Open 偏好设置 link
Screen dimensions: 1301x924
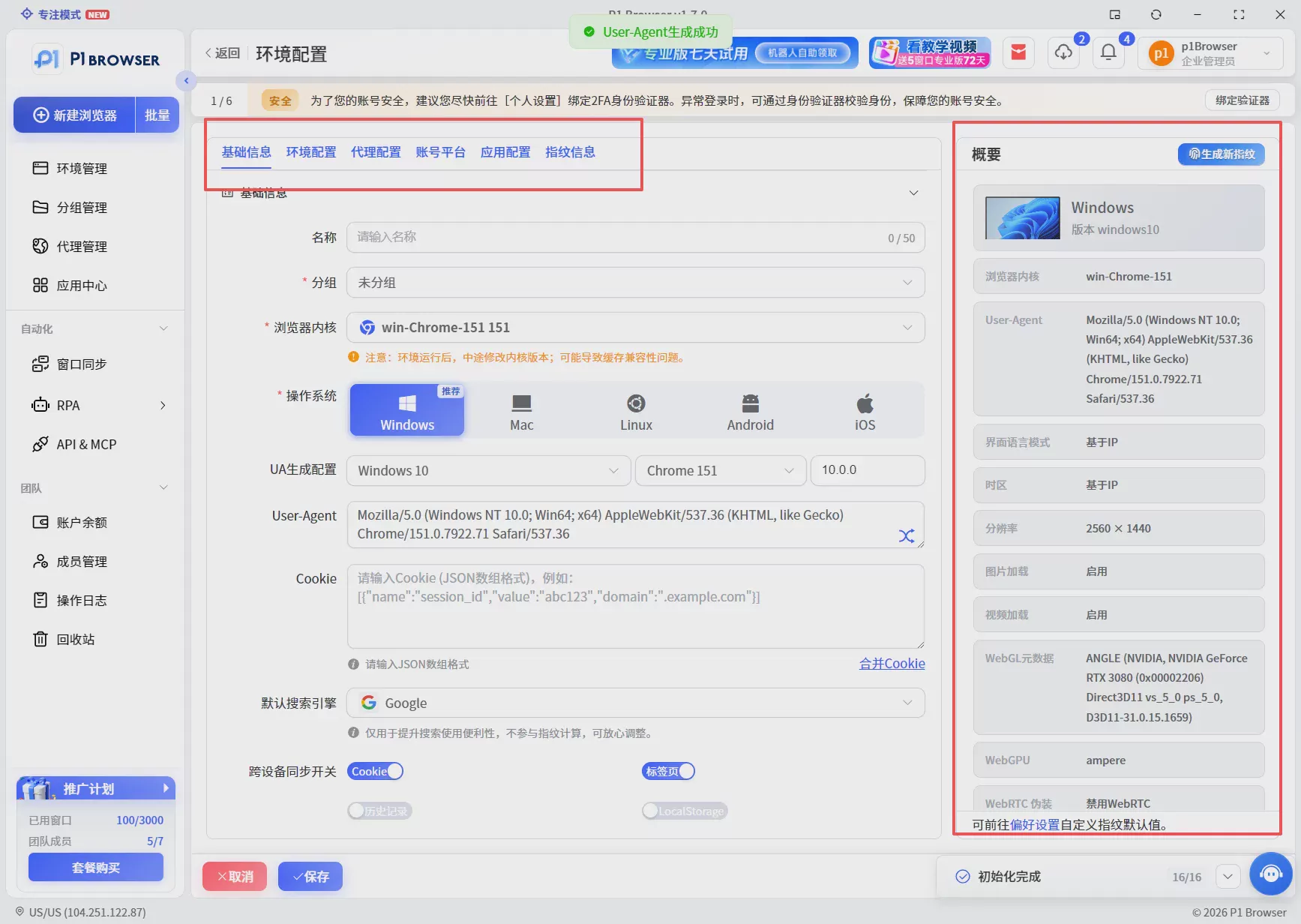(x=1035, y=824)
